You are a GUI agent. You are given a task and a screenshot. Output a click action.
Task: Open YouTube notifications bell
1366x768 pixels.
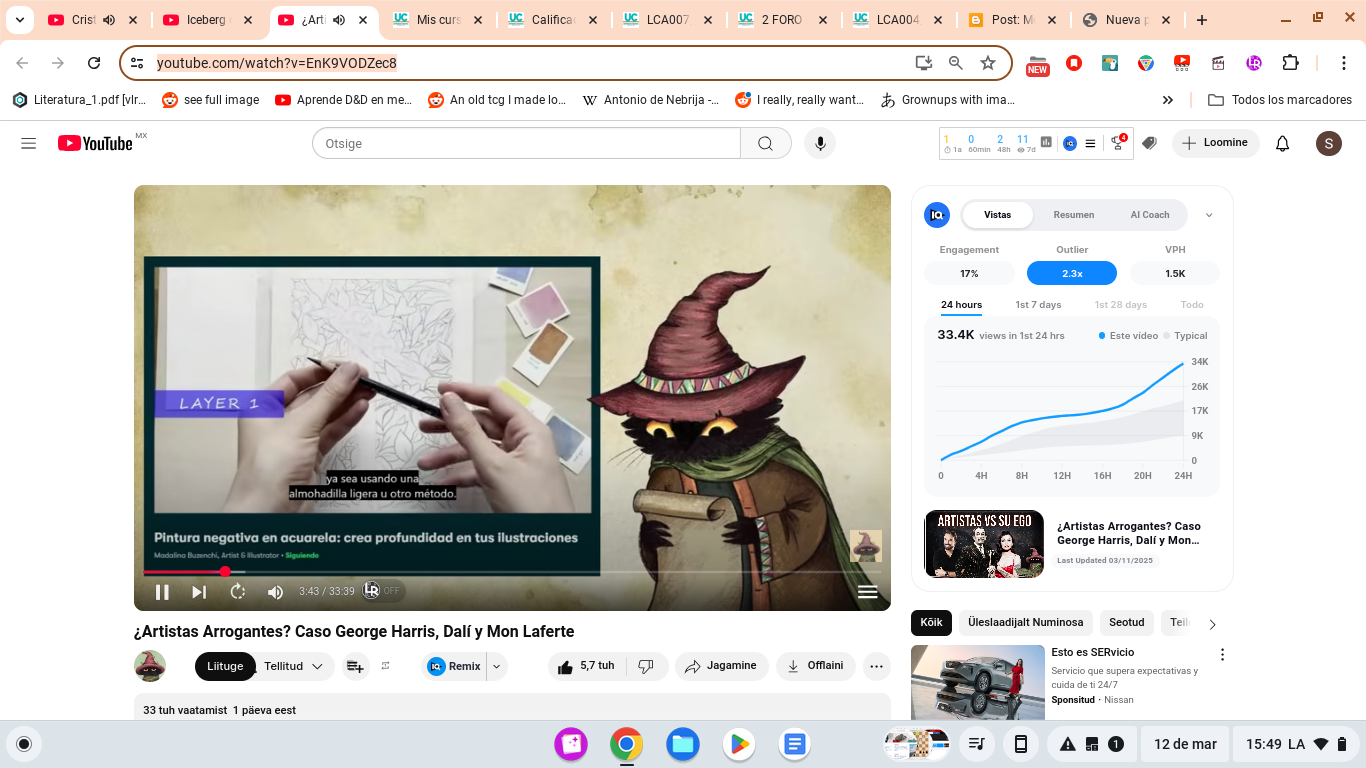1283,144
